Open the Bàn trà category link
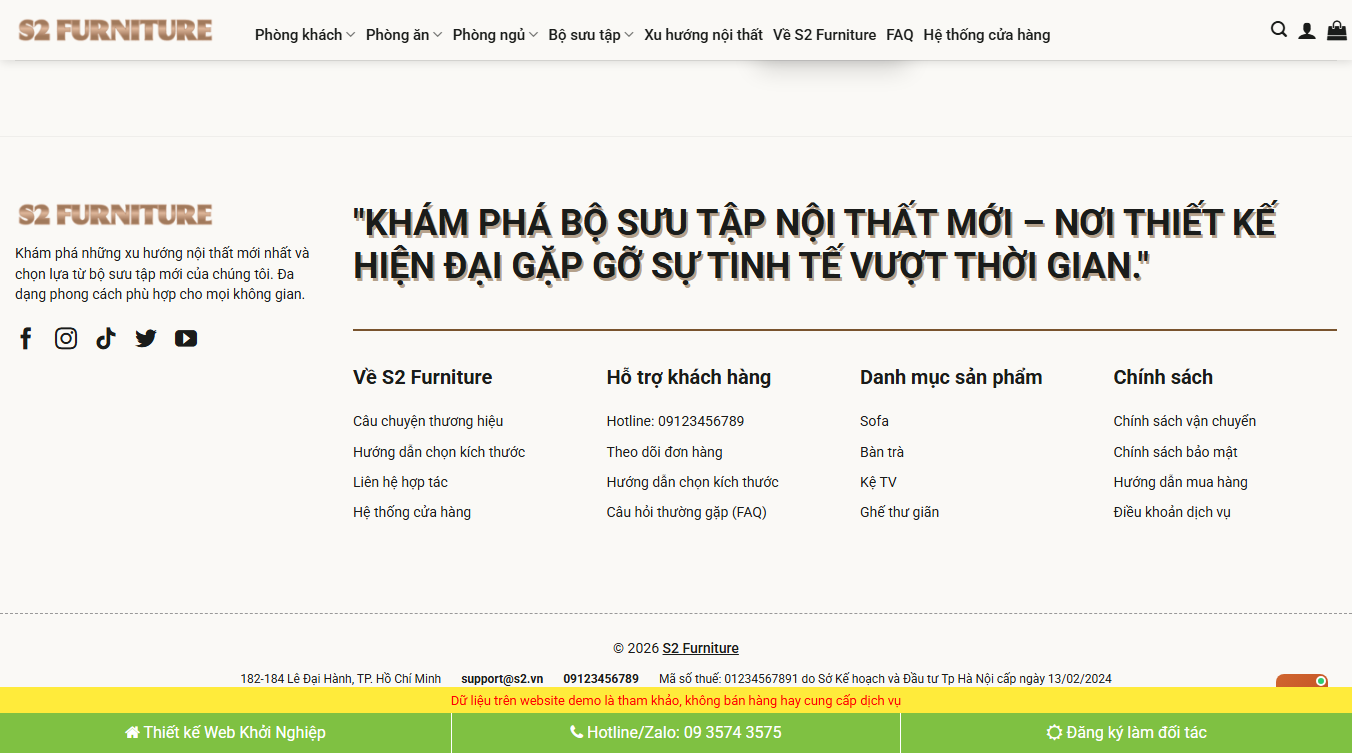1352x753 pixels. (882, 452)
